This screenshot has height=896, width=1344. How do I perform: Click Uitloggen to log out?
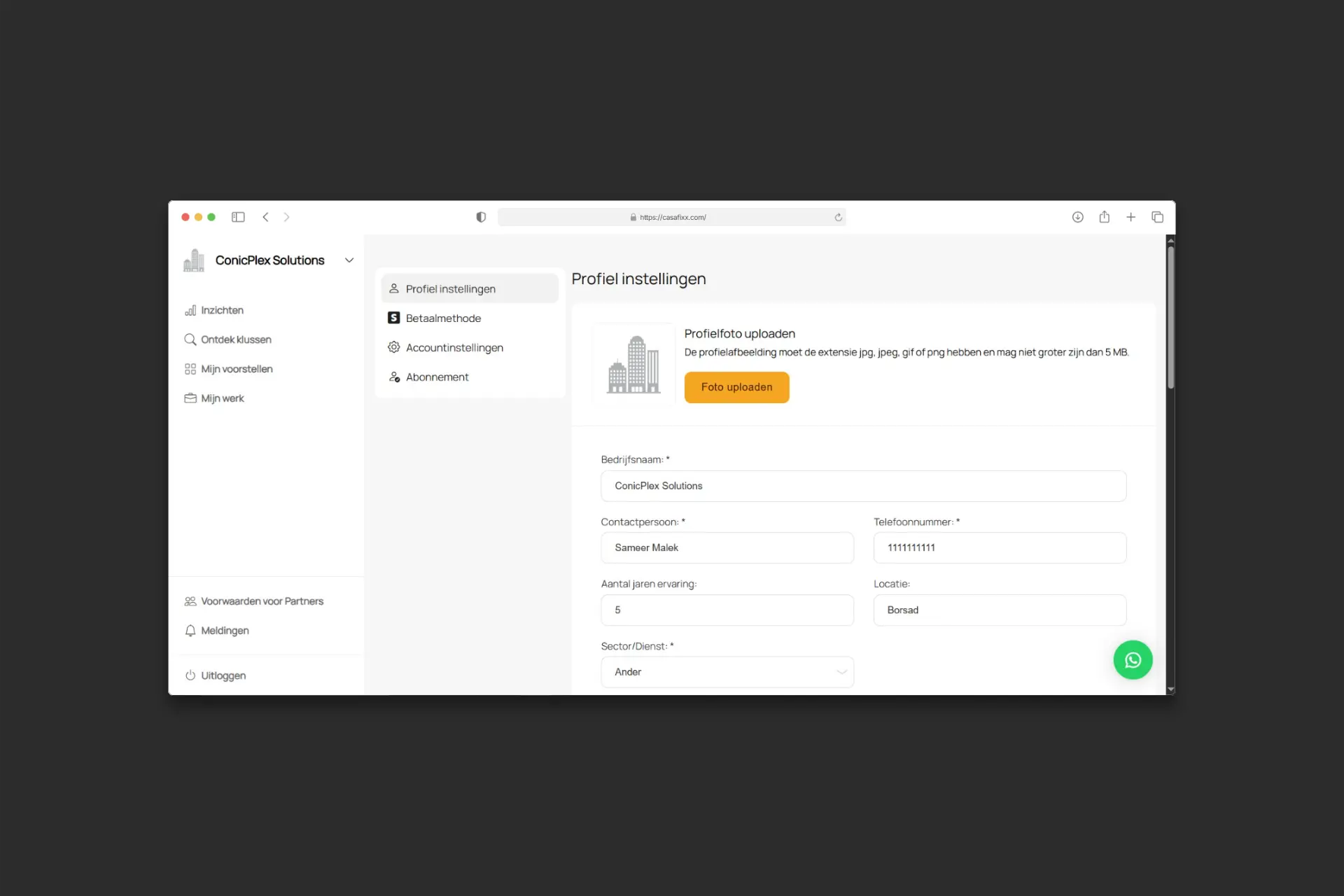tap(223, 675)
